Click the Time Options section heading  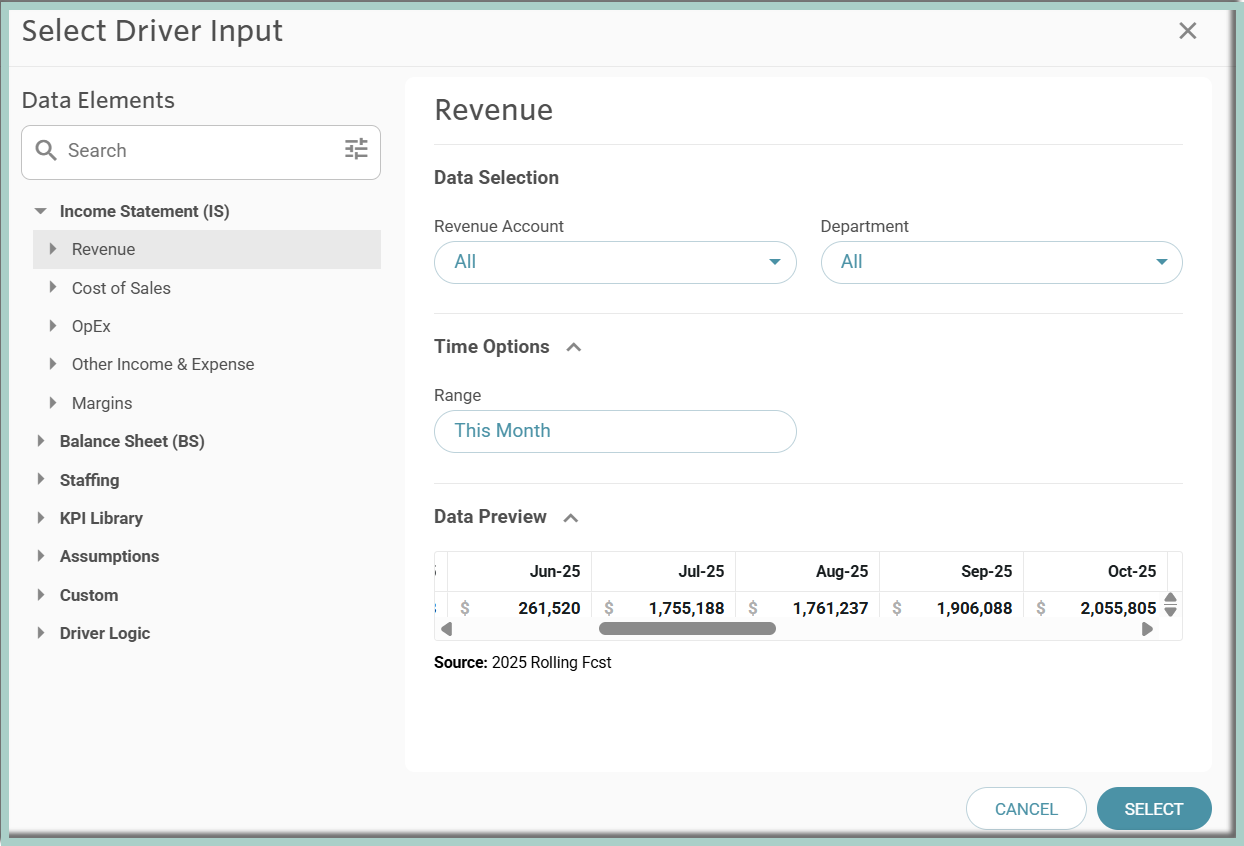tap(492, 347)
